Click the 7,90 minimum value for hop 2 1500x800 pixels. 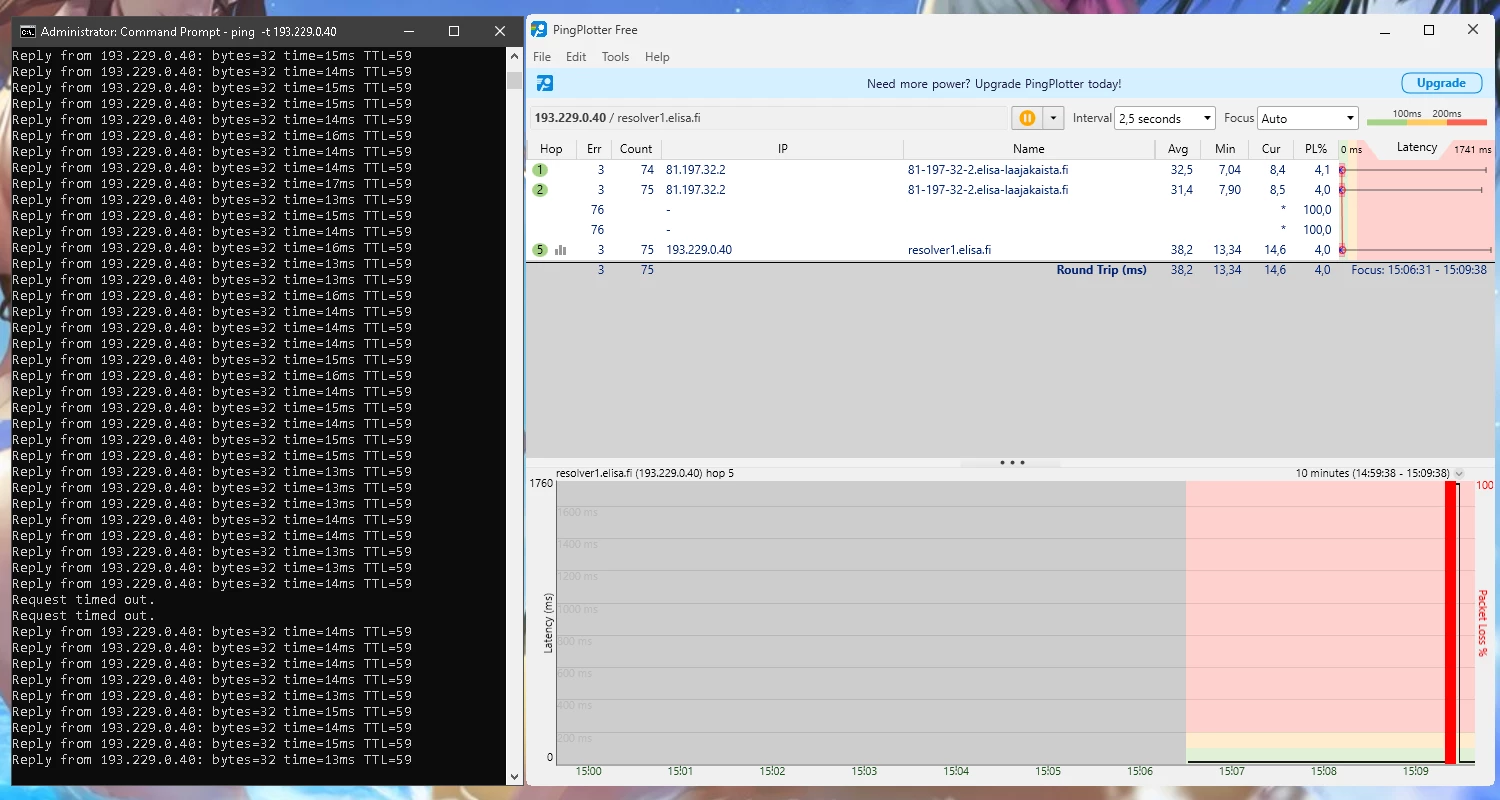[1228, 190]
